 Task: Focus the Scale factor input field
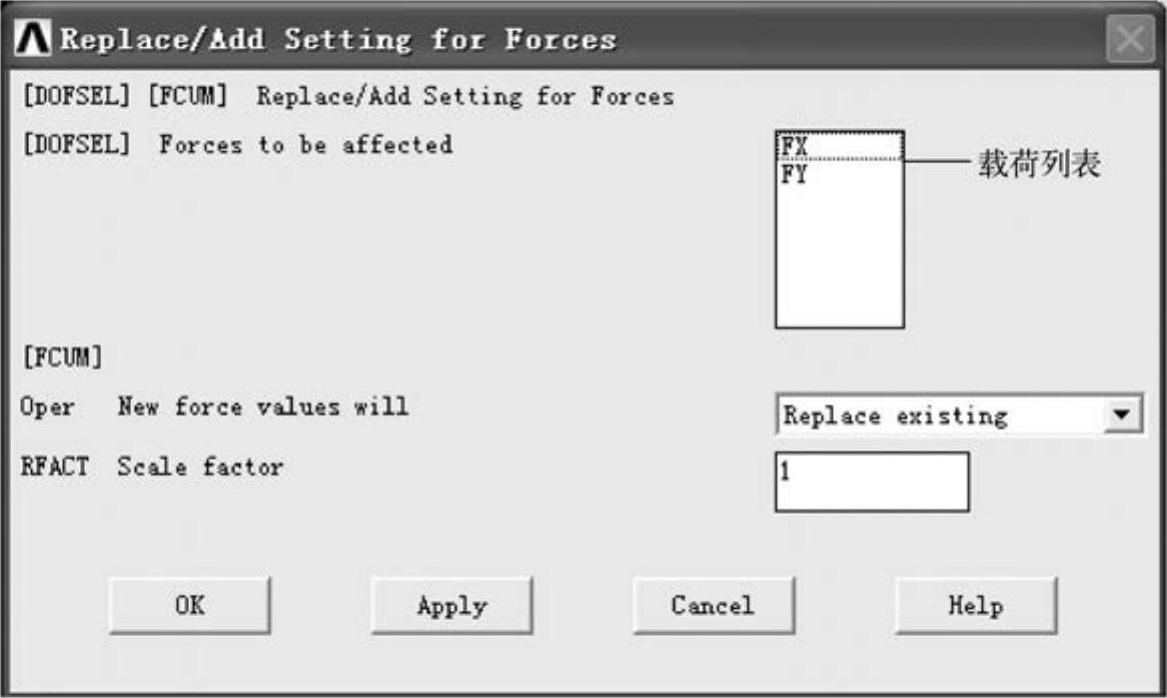coord(872,482)
